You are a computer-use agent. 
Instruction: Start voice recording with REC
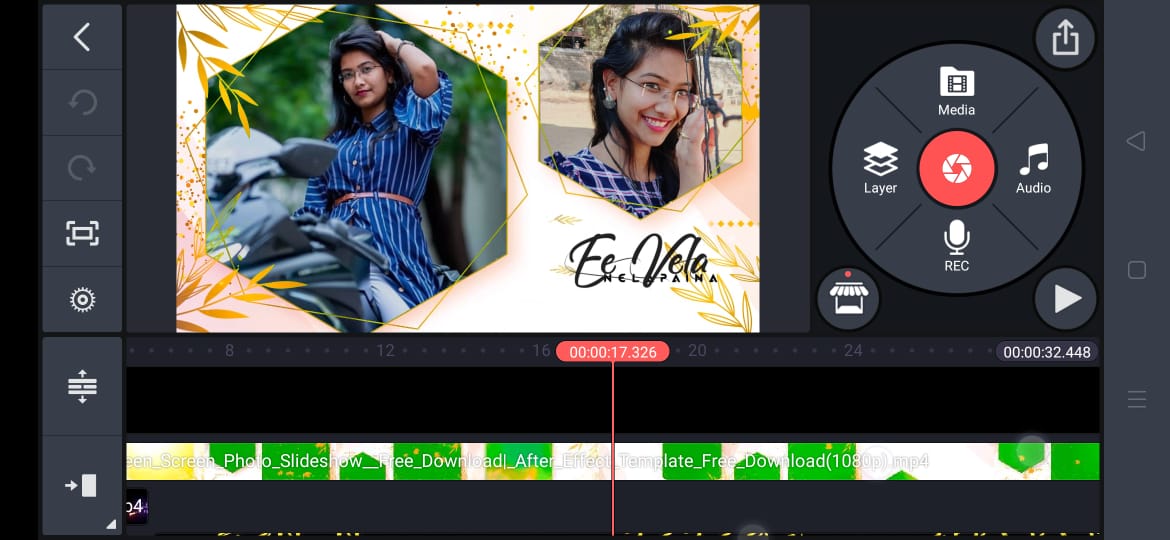click(x=956, y=246)
